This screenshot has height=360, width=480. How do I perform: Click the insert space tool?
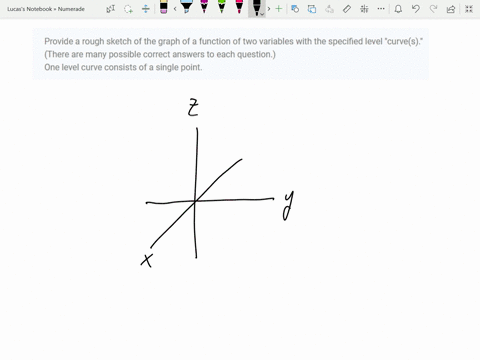coord(146,9)
